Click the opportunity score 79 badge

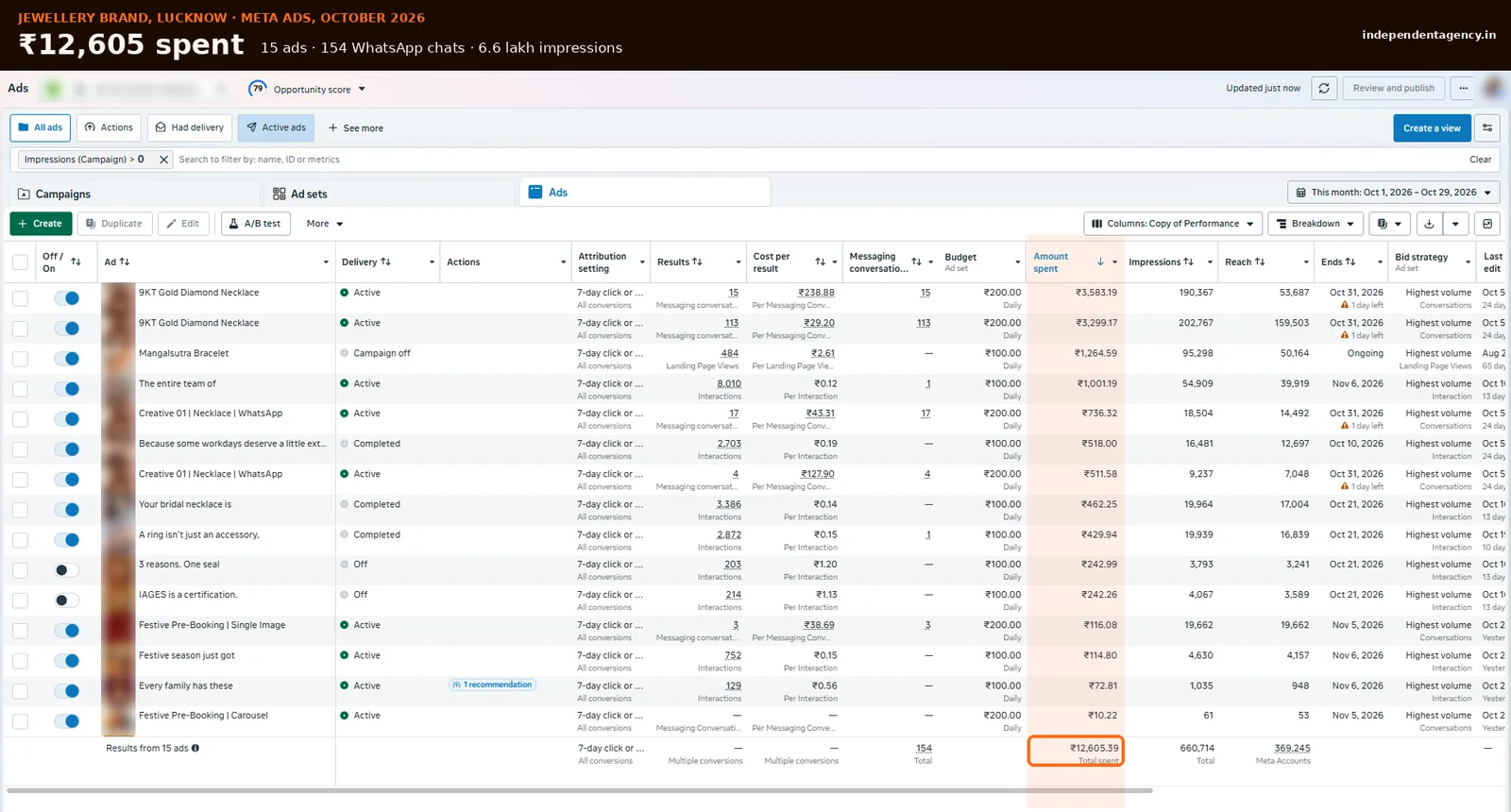coord(258,89)
